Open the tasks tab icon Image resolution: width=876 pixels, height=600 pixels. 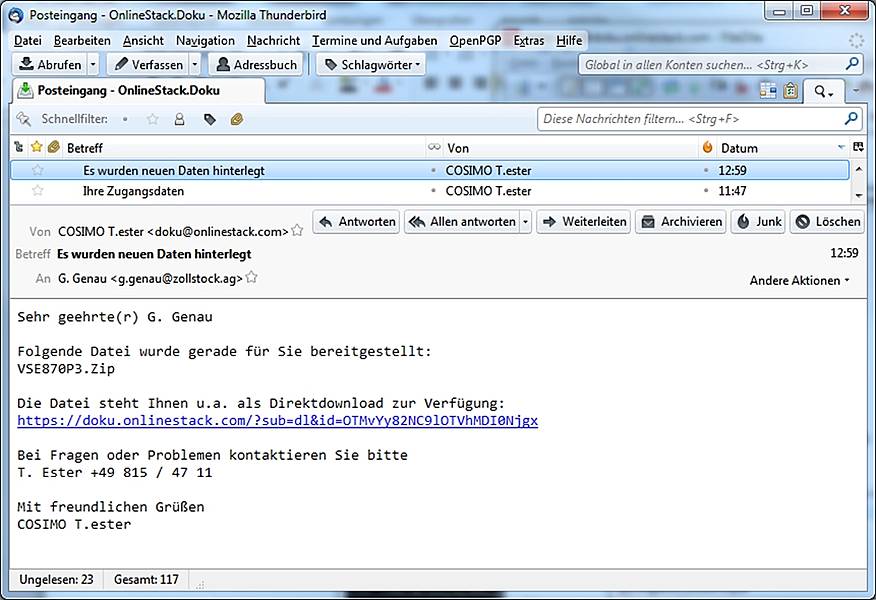pyautogui.click(x=790, y=91)
